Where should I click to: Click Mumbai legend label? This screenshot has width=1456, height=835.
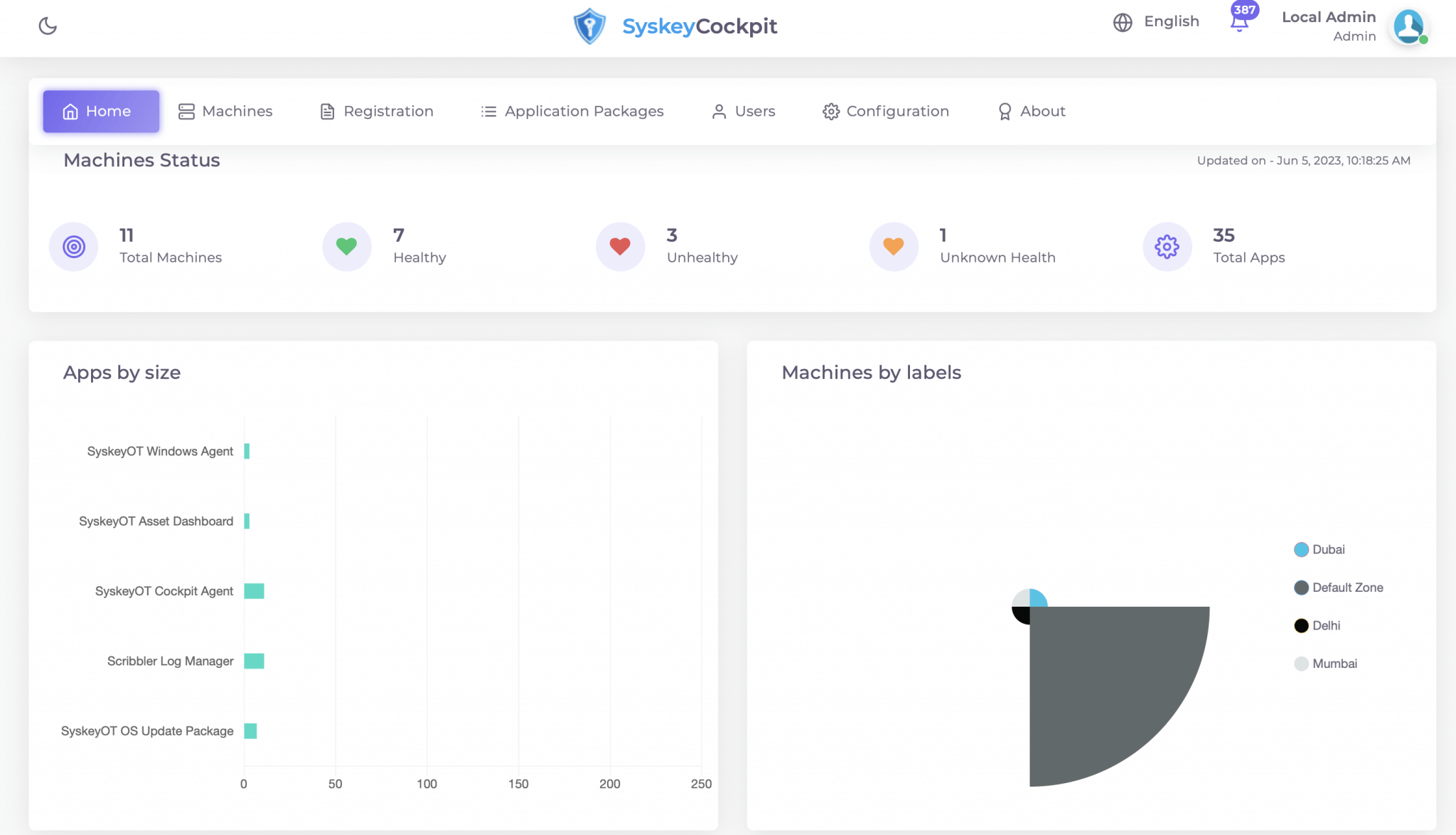point(1334,664)
